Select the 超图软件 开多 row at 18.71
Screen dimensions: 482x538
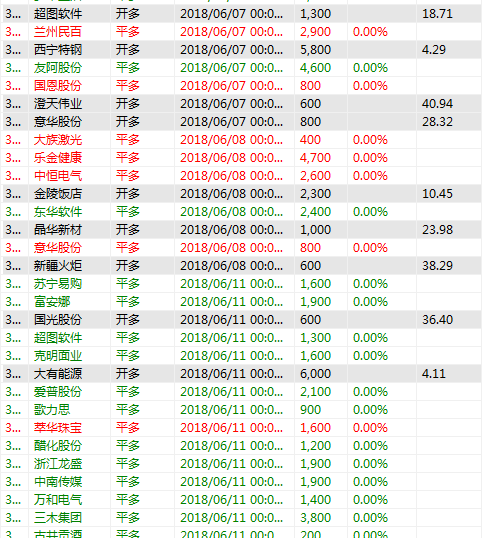click(241, 14)
